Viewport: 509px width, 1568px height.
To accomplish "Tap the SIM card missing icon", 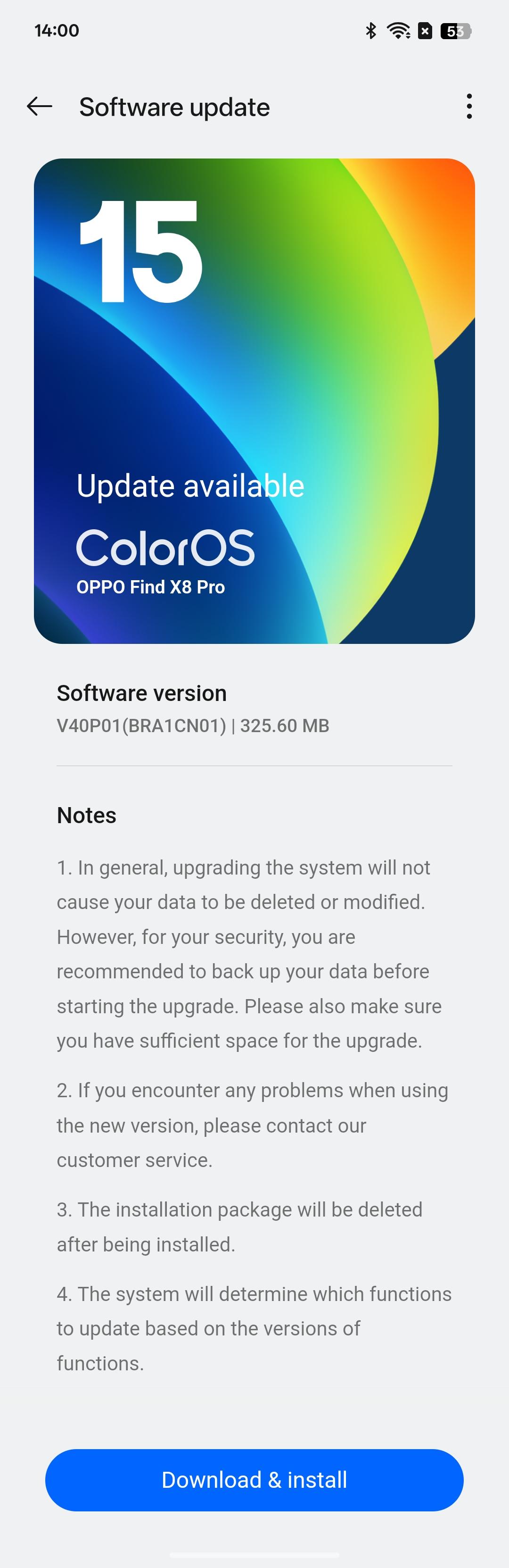I will [x=425, y=31].
